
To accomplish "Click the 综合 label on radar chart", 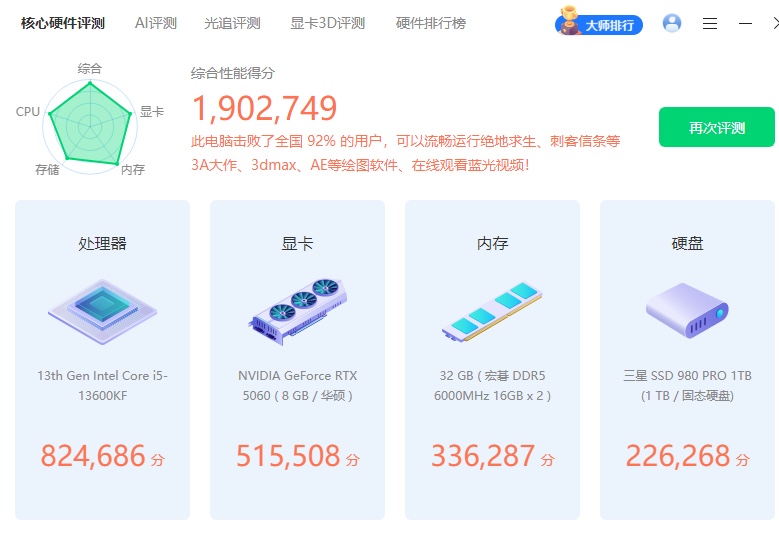I will pos(90,68).
